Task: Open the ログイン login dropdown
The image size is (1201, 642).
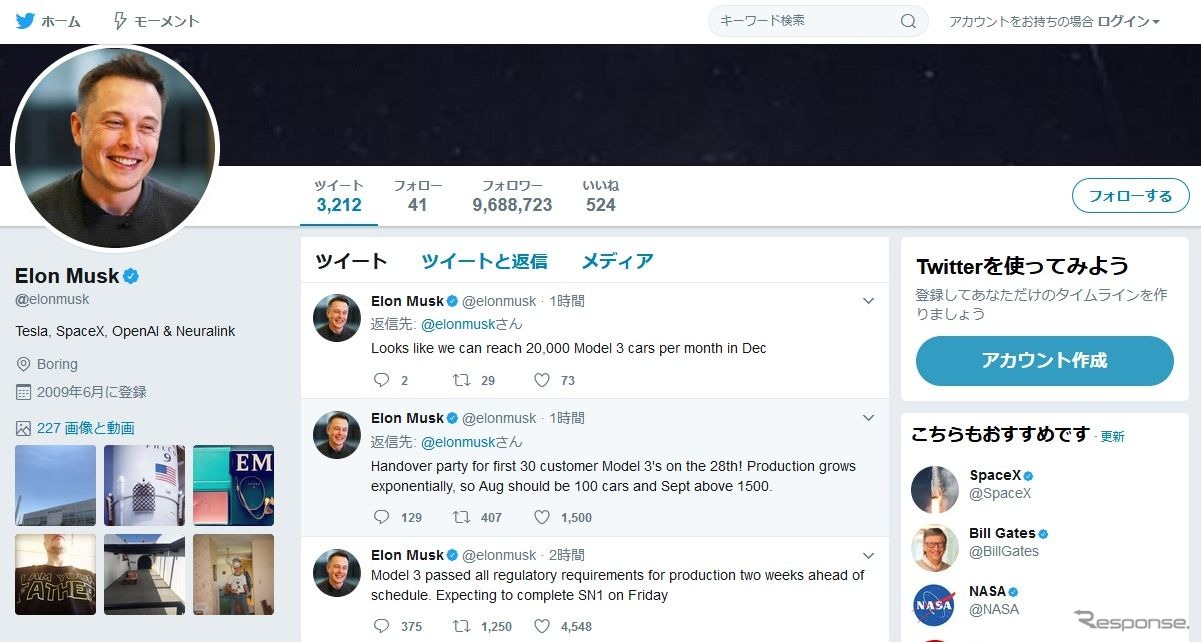Action: coord(1128,21)
